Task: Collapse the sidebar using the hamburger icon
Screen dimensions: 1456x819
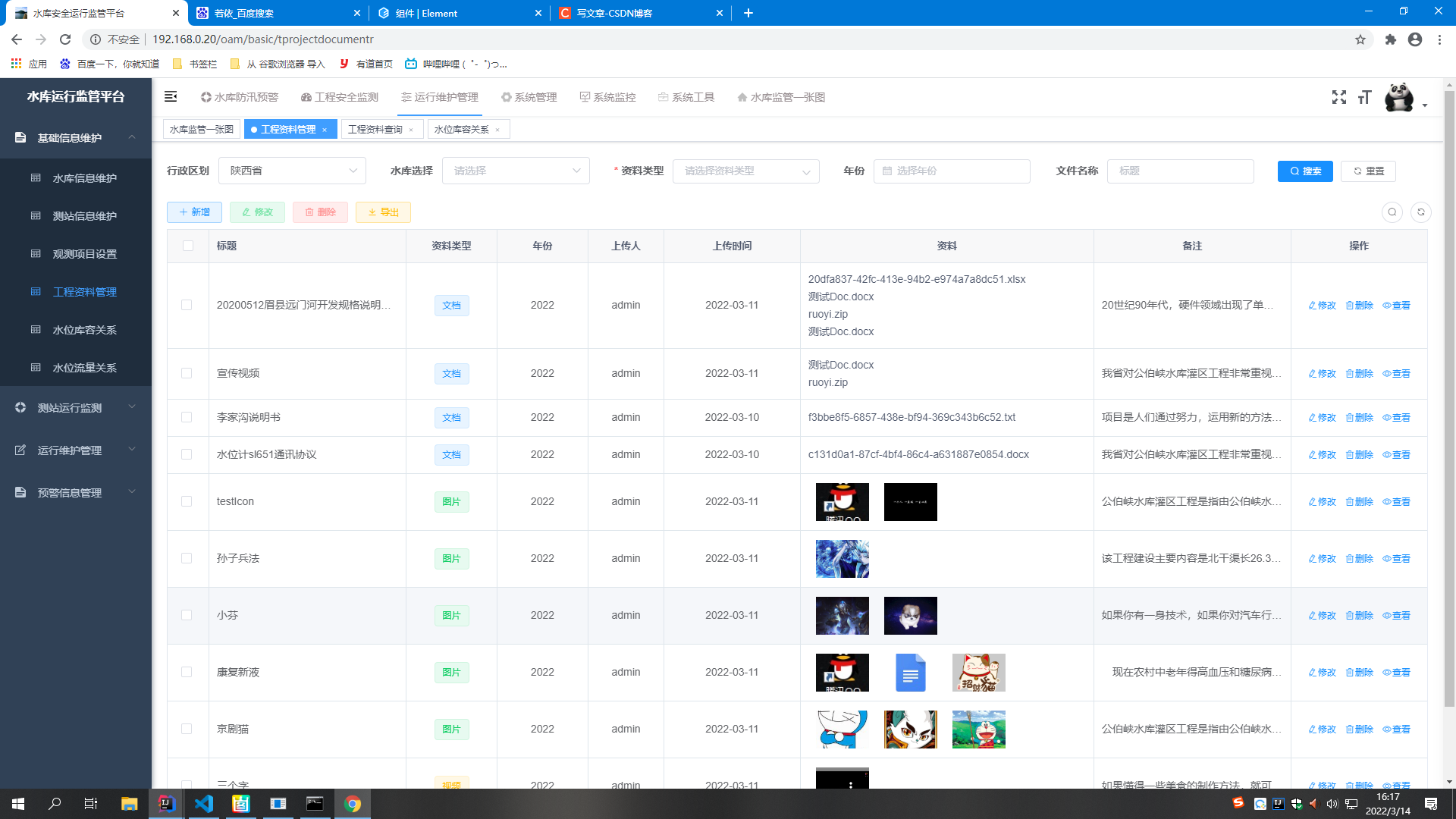Action: point(170,96)
